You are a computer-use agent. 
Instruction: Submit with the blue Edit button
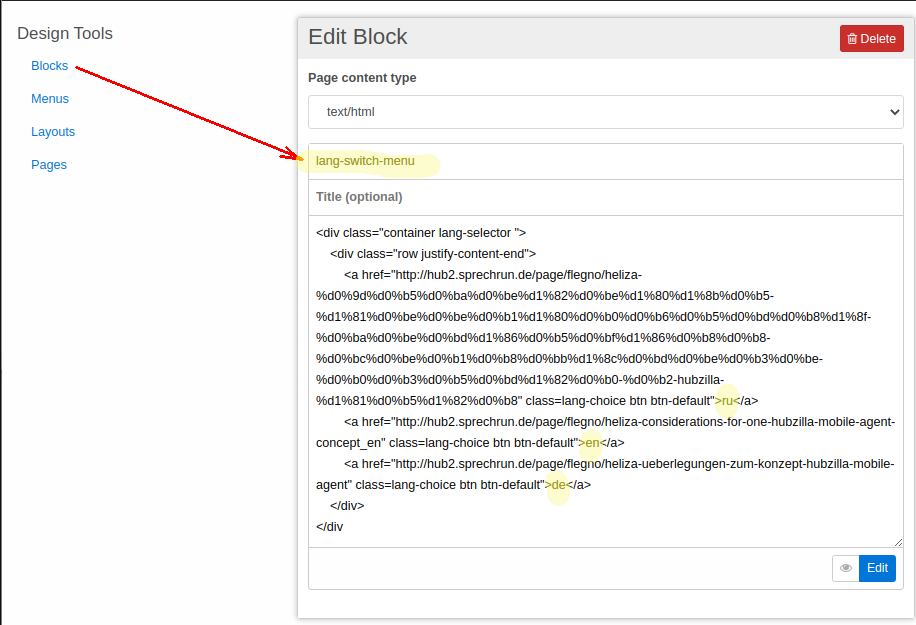tap(877, 568)
